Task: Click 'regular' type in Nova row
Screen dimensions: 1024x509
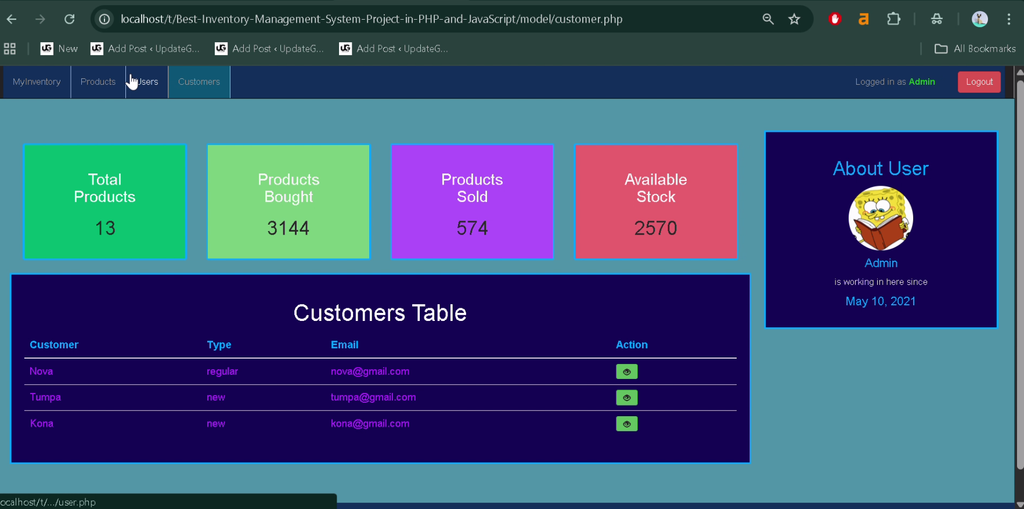Action: pos(222,372)
